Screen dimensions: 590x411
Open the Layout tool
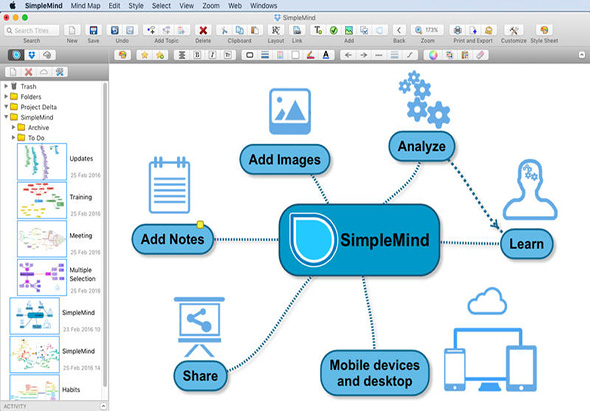[x=276, y=30]
